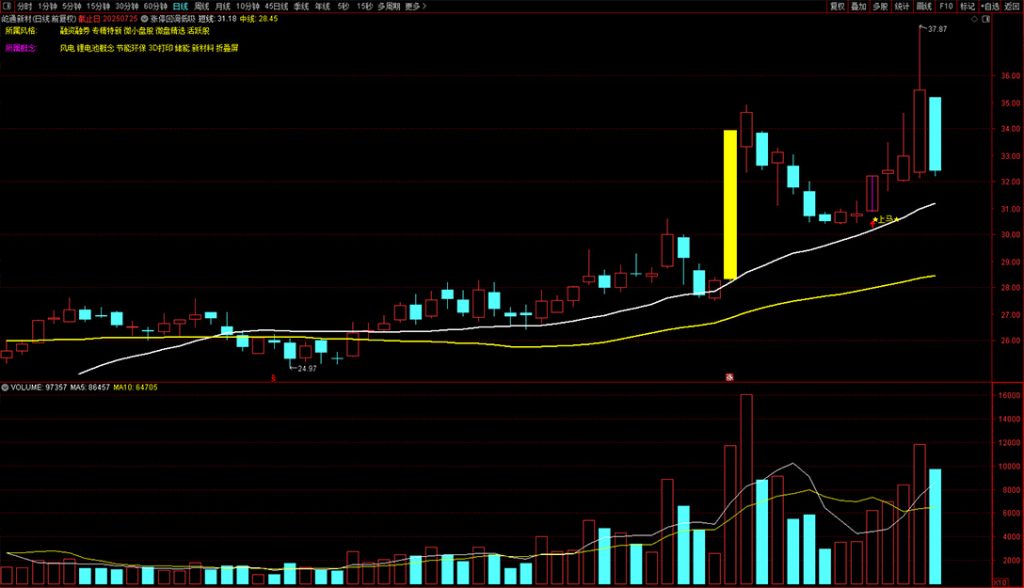
Task: Click the panel toggle icon at top-left
Action: (x=7, y=6)
